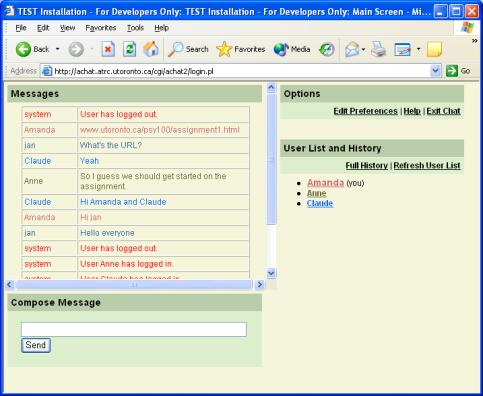The width and height of the screenshot is (483, 396).
Task: Click the Refresh User List link
Action: pos(427,166)
